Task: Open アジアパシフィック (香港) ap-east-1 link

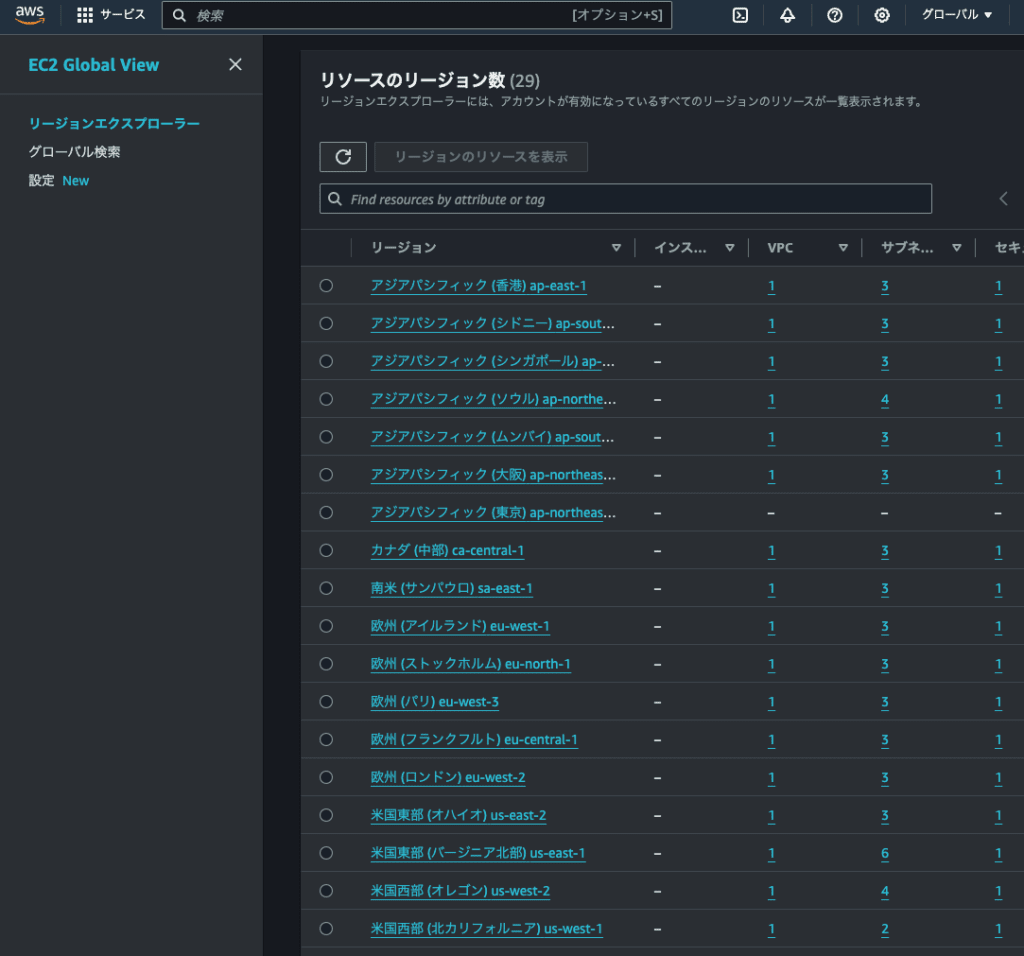Action: tap(479, 285)
